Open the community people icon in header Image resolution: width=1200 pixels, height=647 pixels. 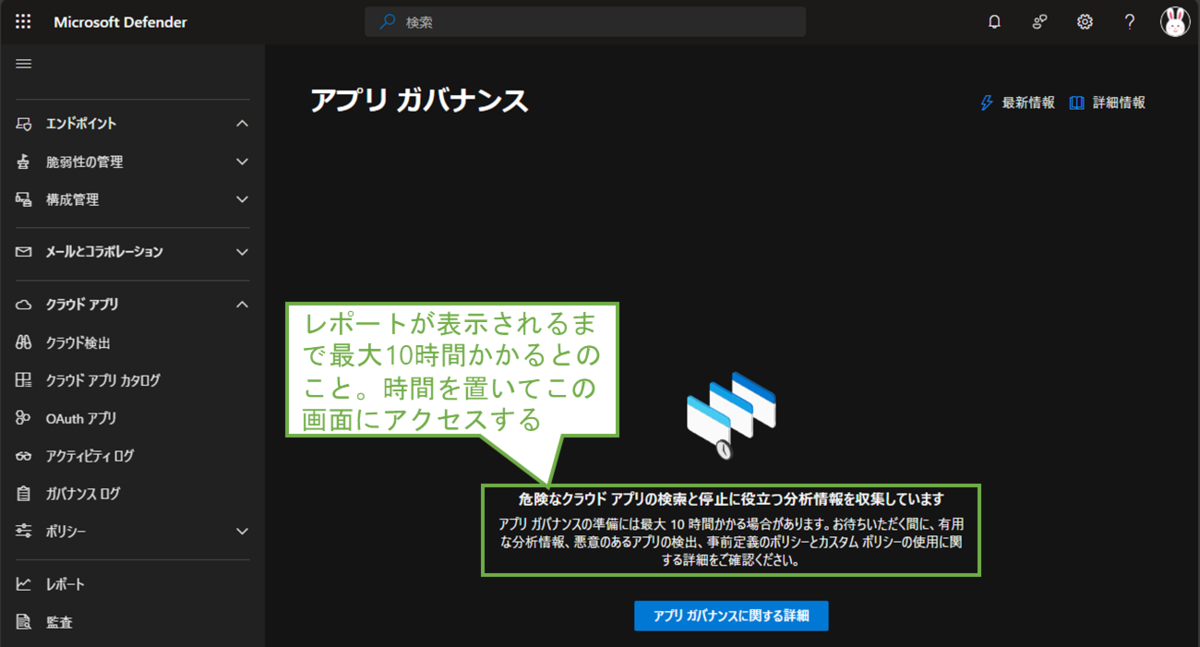pyautogui.click(x=1040, y=22)
